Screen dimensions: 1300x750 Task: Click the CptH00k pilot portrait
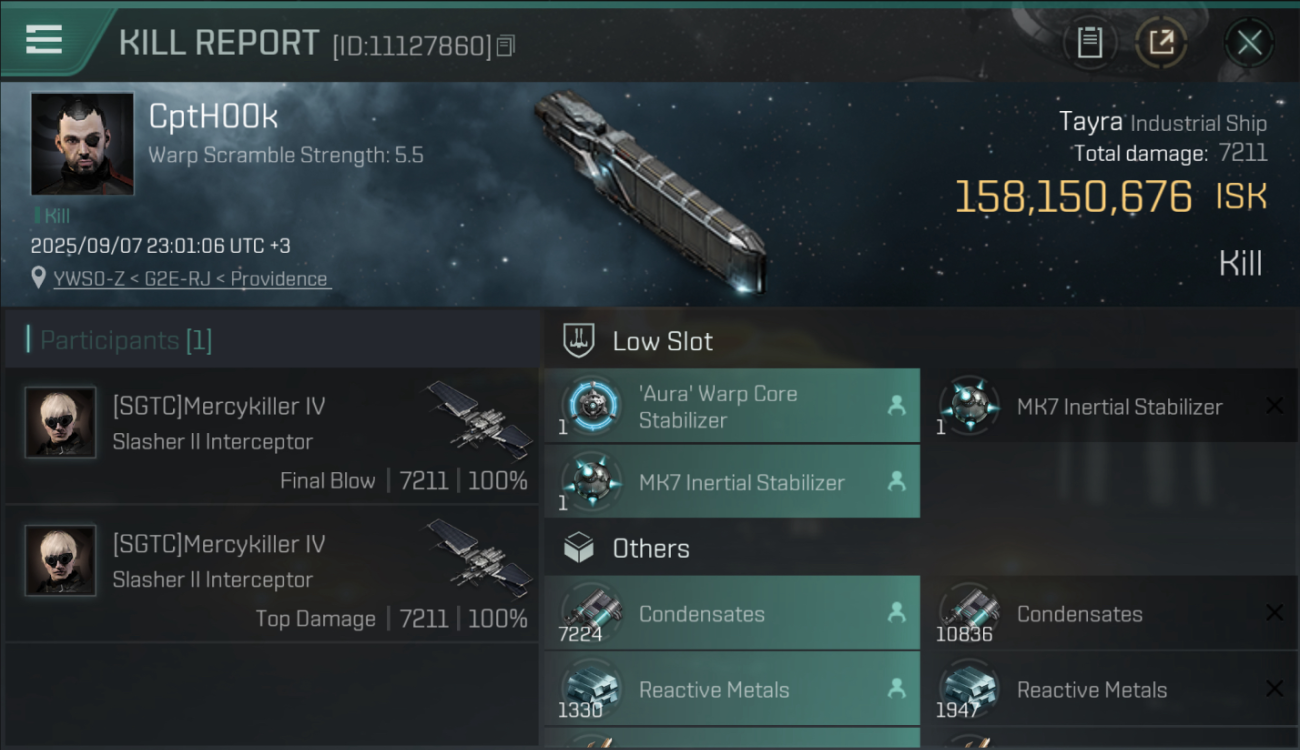[x=82, y=144]
